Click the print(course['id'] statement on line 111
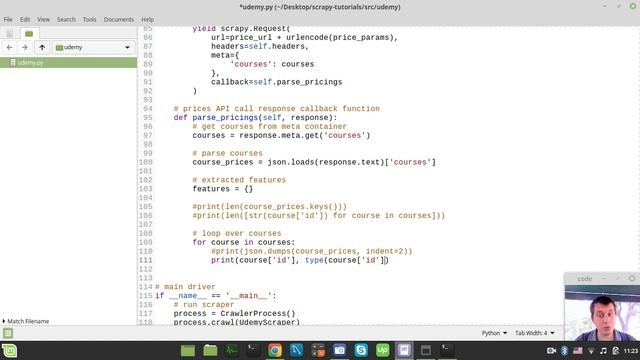The image size is (640, 360). 300,260
